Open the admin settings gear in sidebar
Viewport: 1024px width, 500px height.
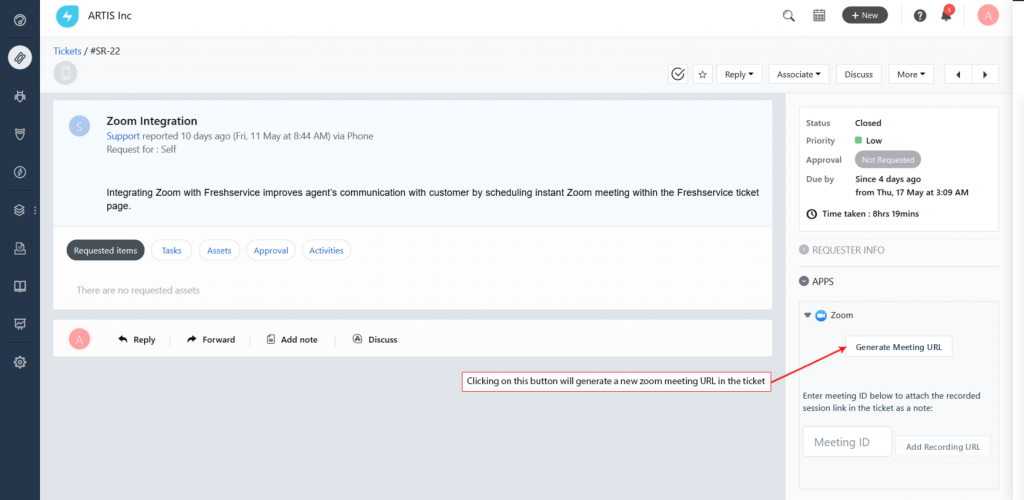pyautogui.click(x=19, y=362)
